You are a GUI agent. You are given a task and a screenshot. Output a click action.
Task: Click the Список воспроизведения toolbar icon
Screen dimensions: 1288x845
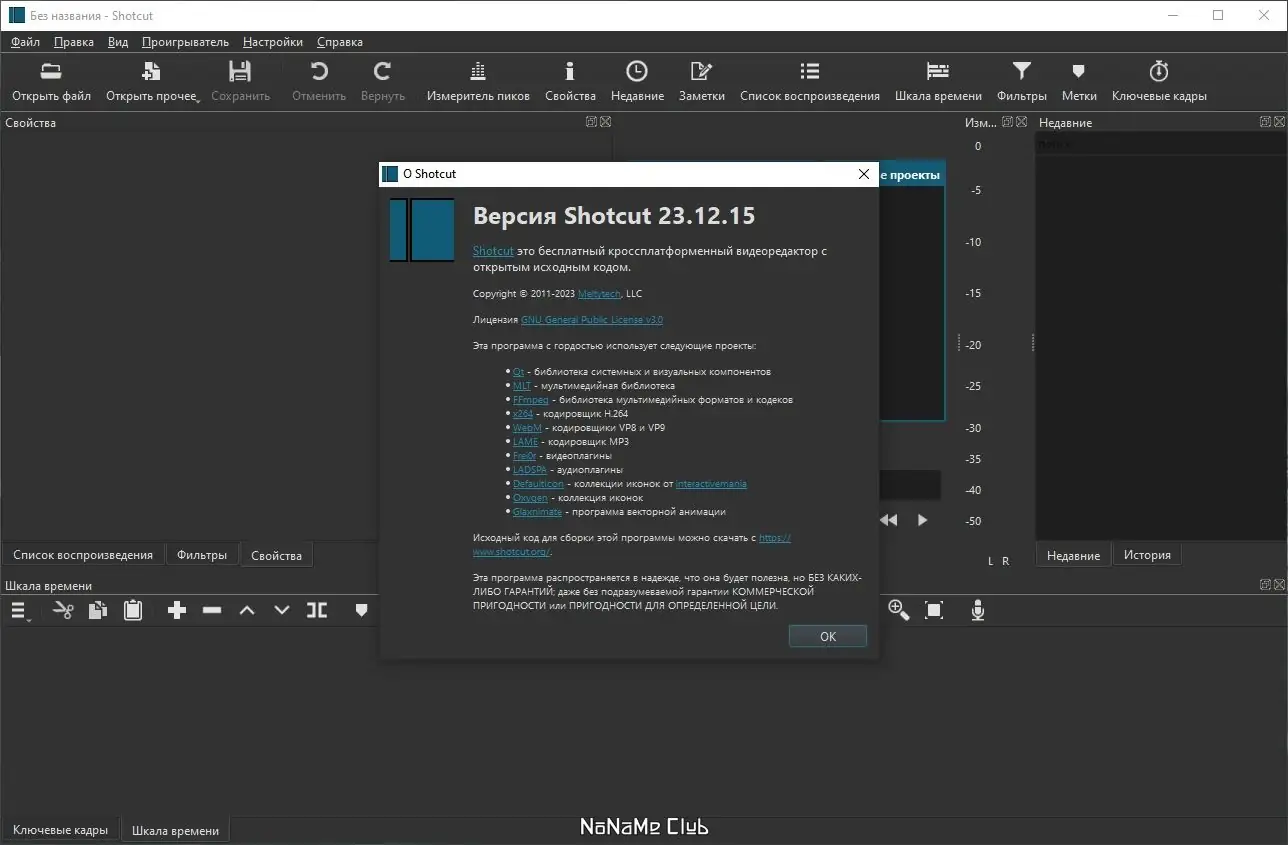click(810, 71)
